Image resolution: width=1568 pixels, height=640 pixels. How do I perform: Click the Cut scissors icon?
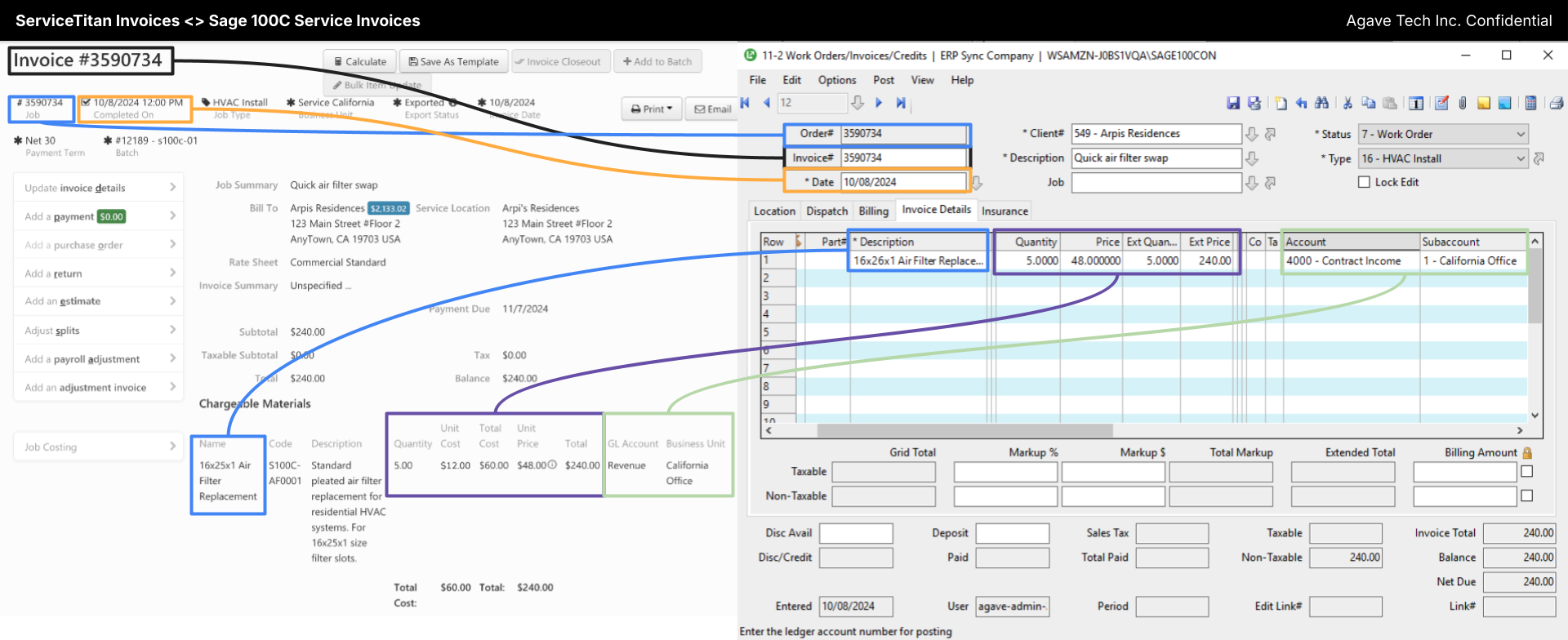(x=1347, y=103)
